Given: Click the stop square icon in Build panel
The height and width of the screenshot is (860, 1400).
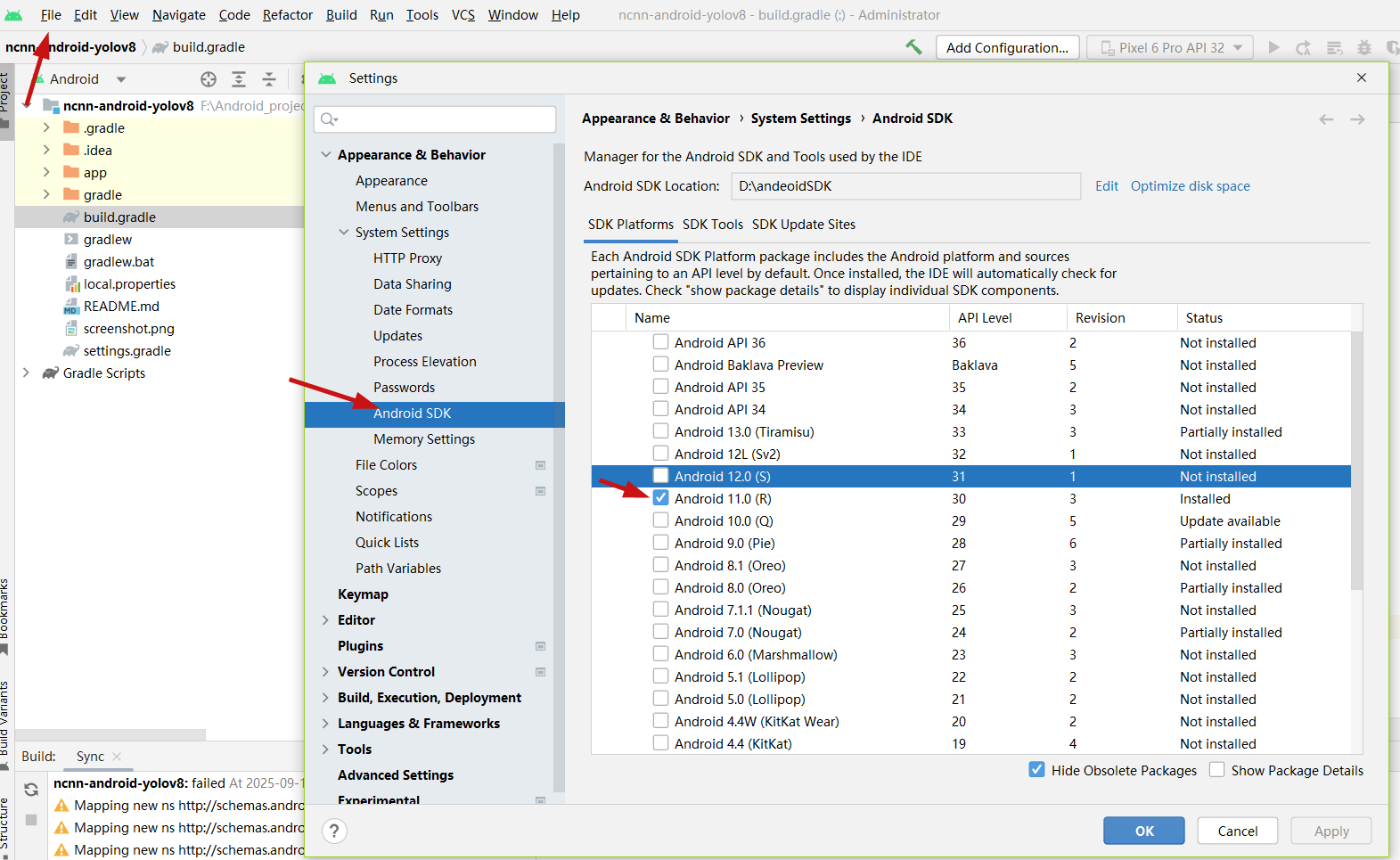Looking at the screenshot, I should pyautogui.click(x=31, y=819).
